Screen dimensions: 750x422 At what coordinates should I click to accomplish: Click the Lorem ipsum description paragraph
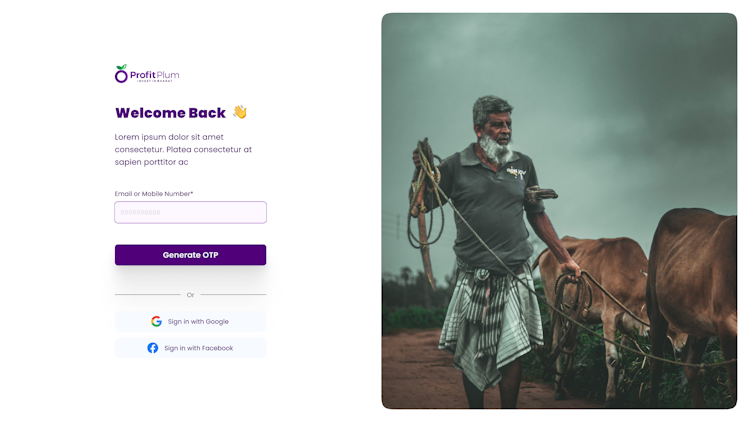pyautogui.click(x=183, y=149)
